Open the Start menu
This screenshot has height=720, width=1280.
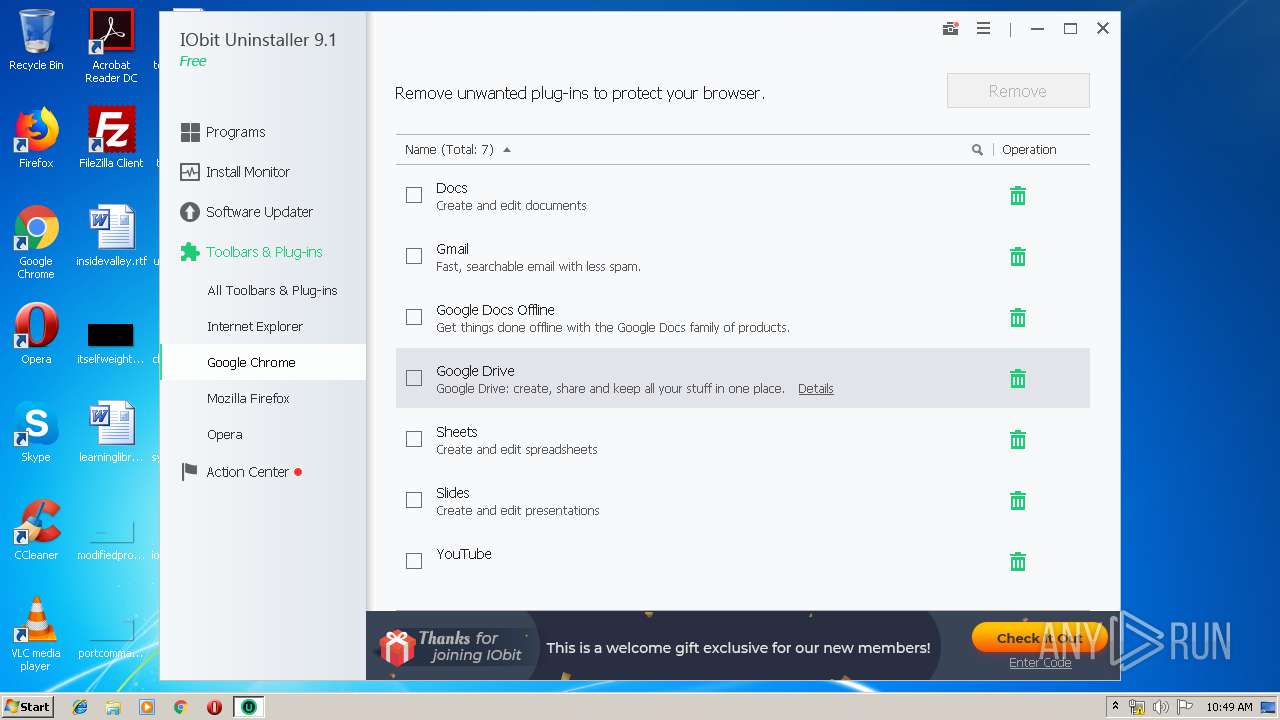27,707
